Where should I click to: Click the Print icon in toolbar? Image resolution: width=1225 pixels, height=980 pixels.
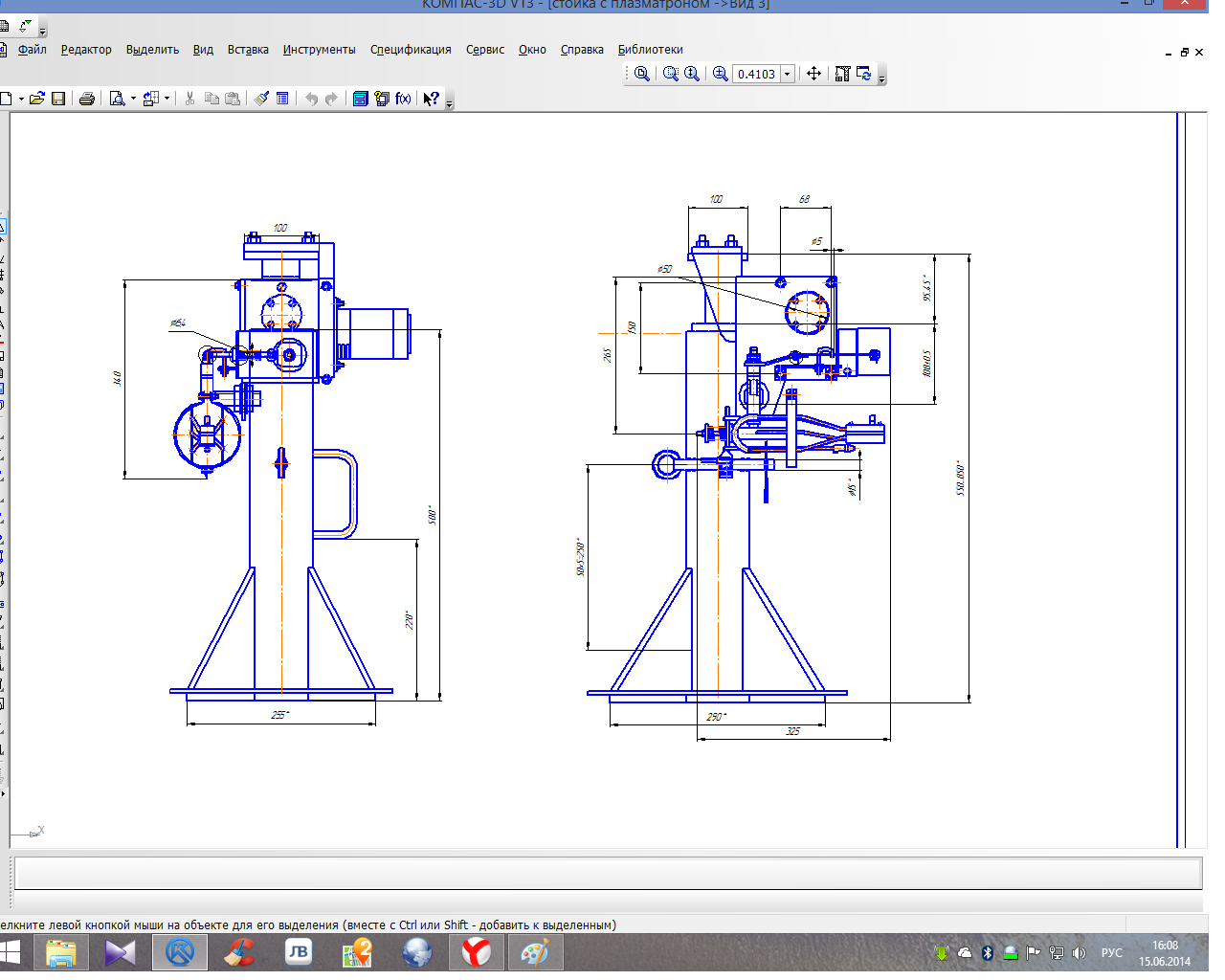tap(86, 99)
